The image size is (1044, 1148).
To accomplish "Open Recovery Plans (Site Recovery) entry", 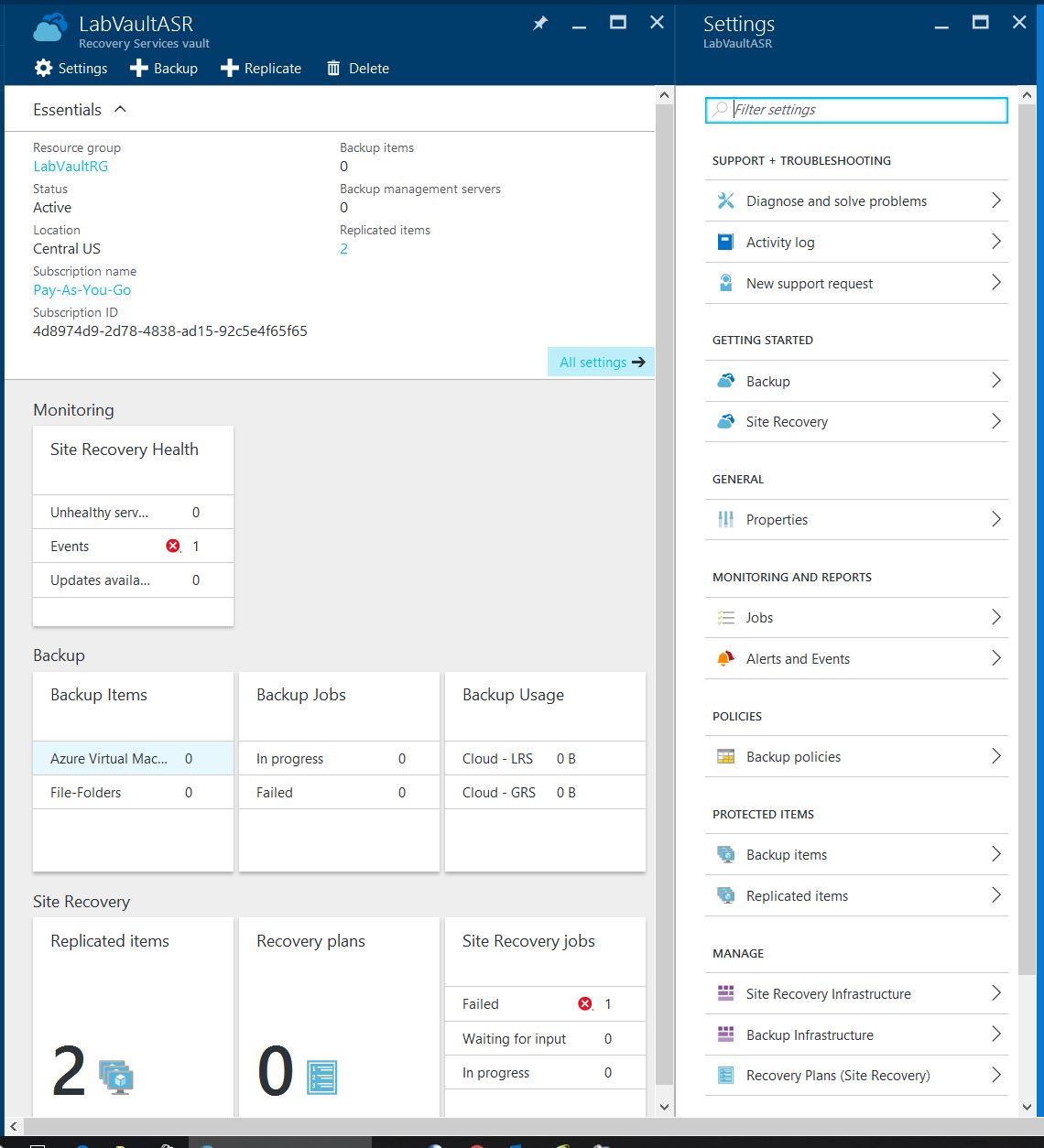I will (x=837, y=1076).
